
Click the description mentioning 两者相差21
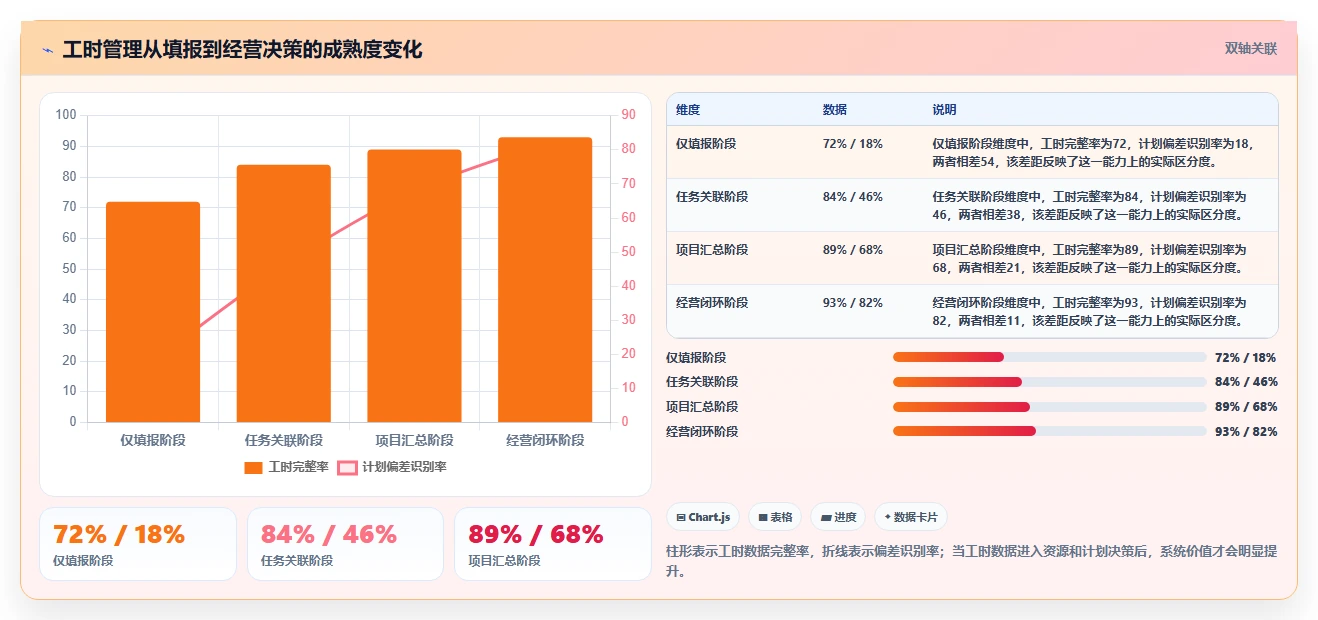click(1091, 259)
